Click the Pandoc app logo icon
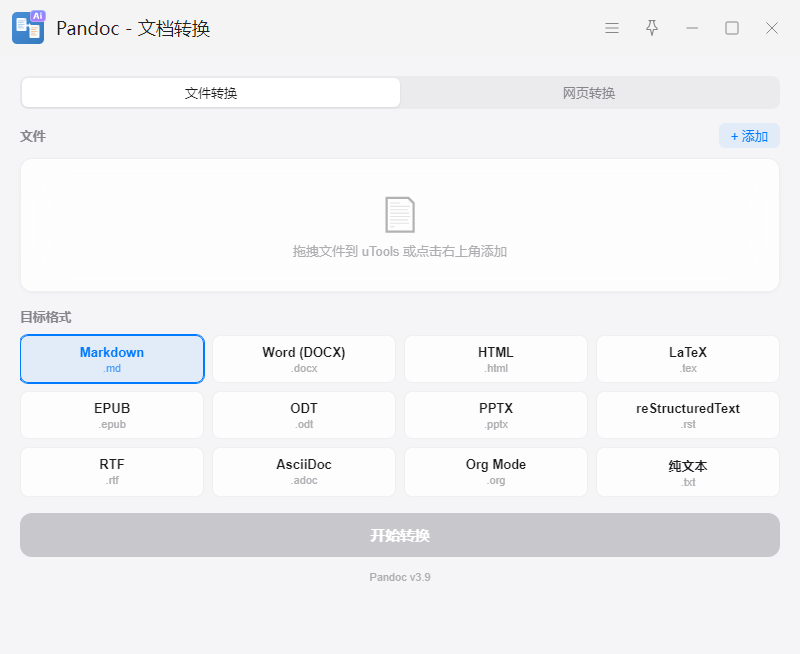800x654 pixels. (x=28, y=28)
